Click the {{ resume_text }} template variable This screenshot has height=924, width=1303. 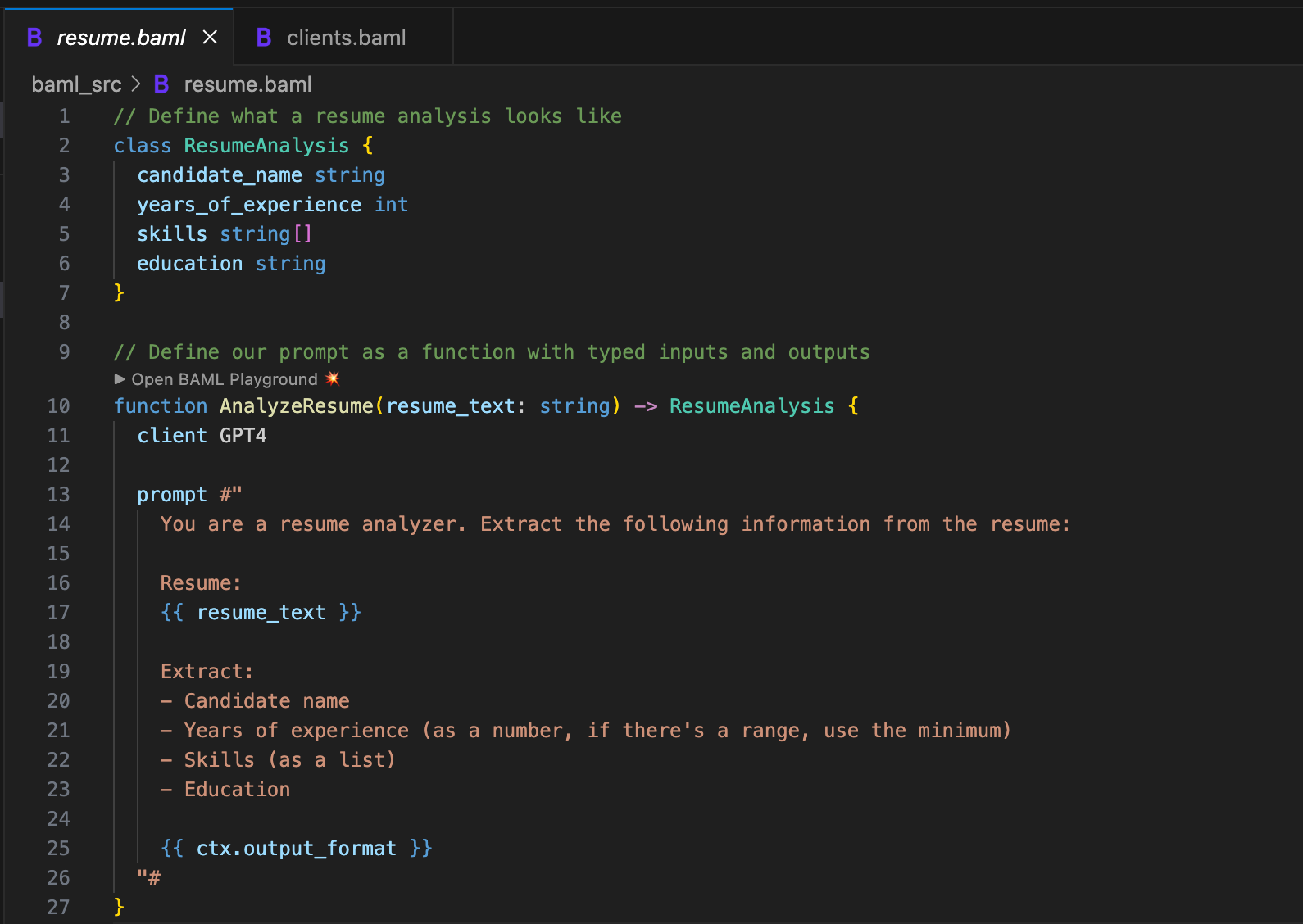[261, 613]
